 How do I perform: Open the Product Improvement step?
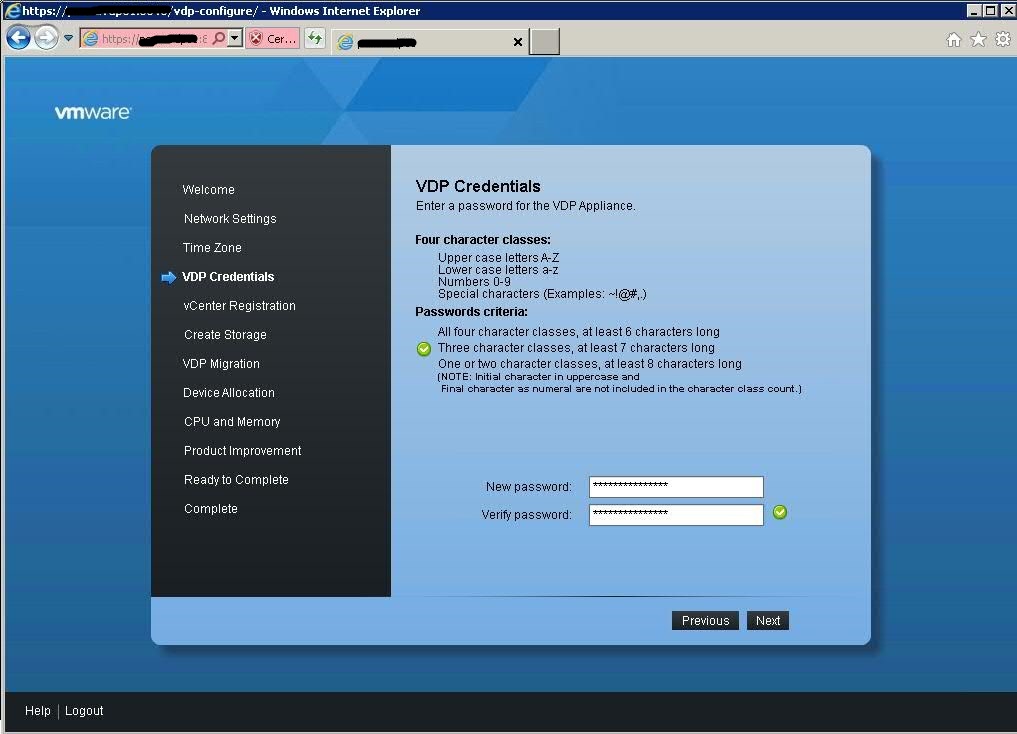(x=242, y=451)
